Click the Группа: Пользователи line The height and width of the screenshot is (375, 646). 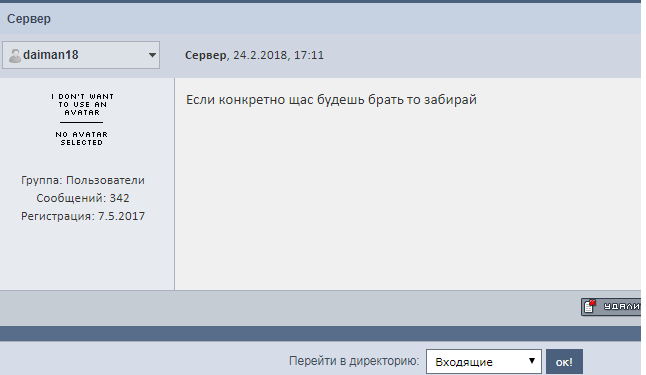[x=83, y=180]
